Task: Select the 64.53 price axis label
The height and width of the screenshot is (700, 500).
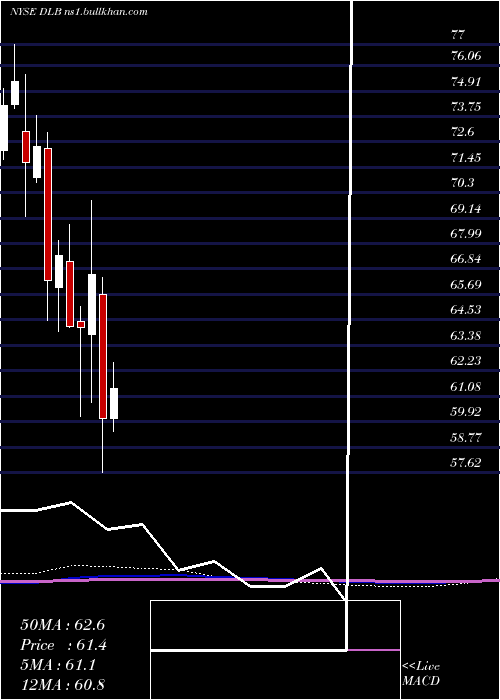Action: click(466, 309)
